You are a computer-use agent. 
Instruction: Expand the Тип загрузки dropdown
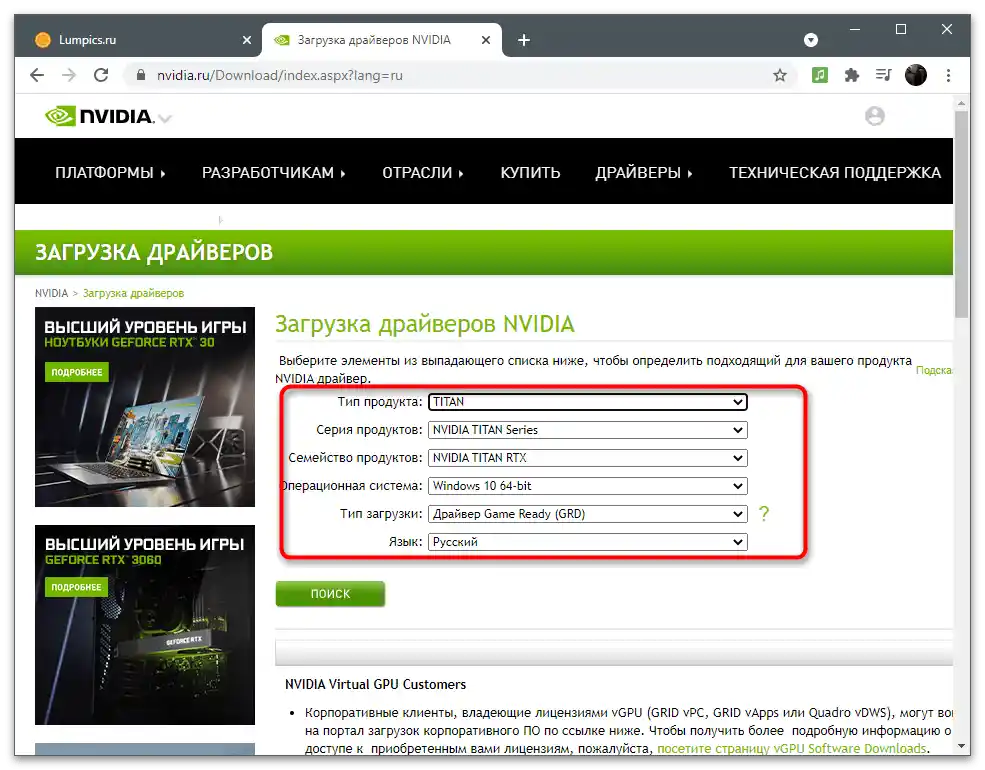point(587,514)
